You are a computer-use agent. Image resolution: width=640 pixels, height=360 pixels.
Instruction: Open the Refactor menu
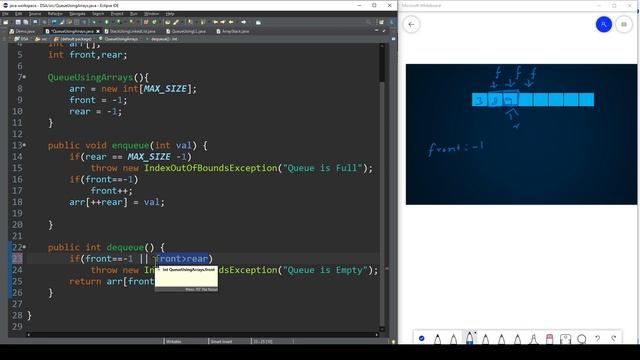click(55, 14)
